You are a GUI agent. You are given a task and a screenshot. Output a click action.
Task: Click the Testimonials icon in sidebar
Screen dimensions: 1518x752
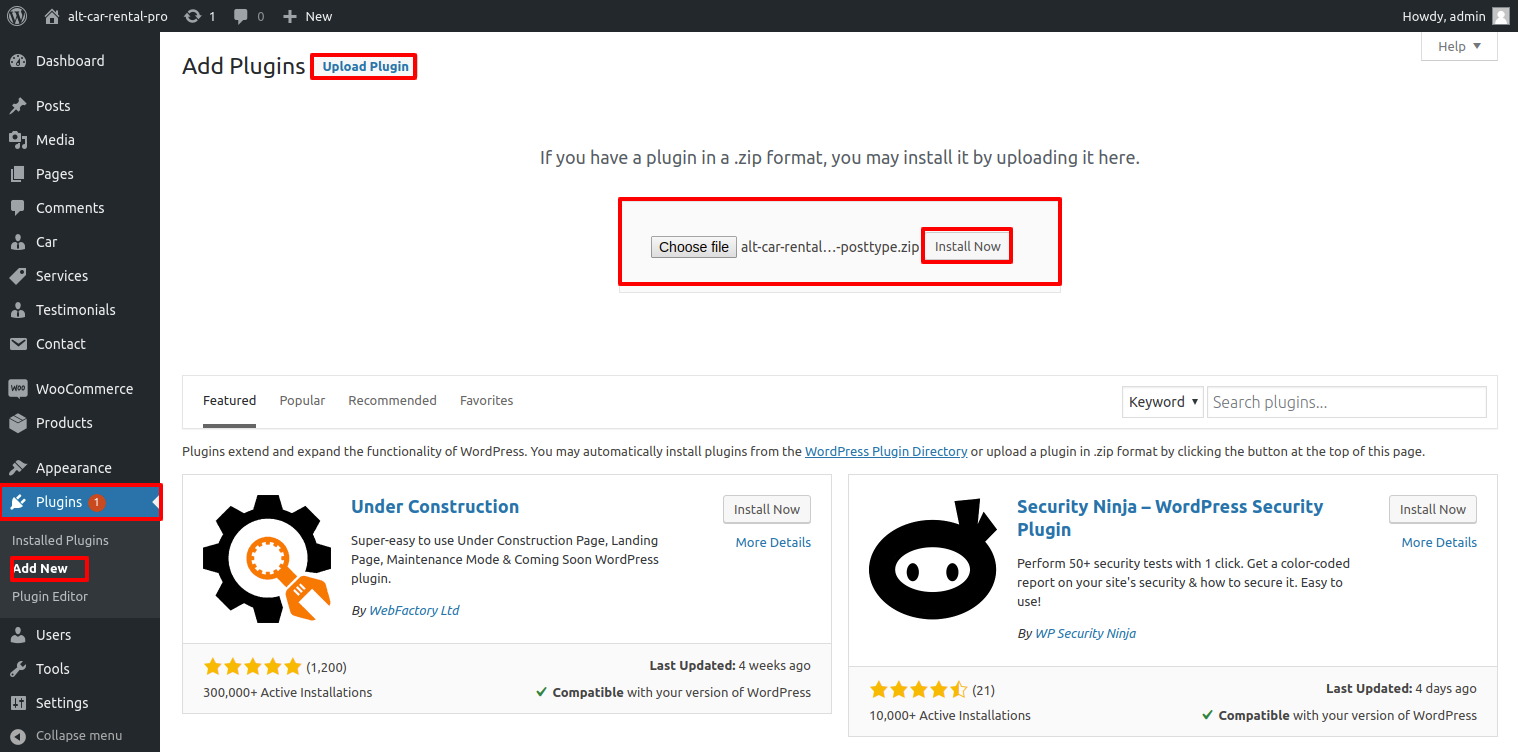tap(18, 310)
